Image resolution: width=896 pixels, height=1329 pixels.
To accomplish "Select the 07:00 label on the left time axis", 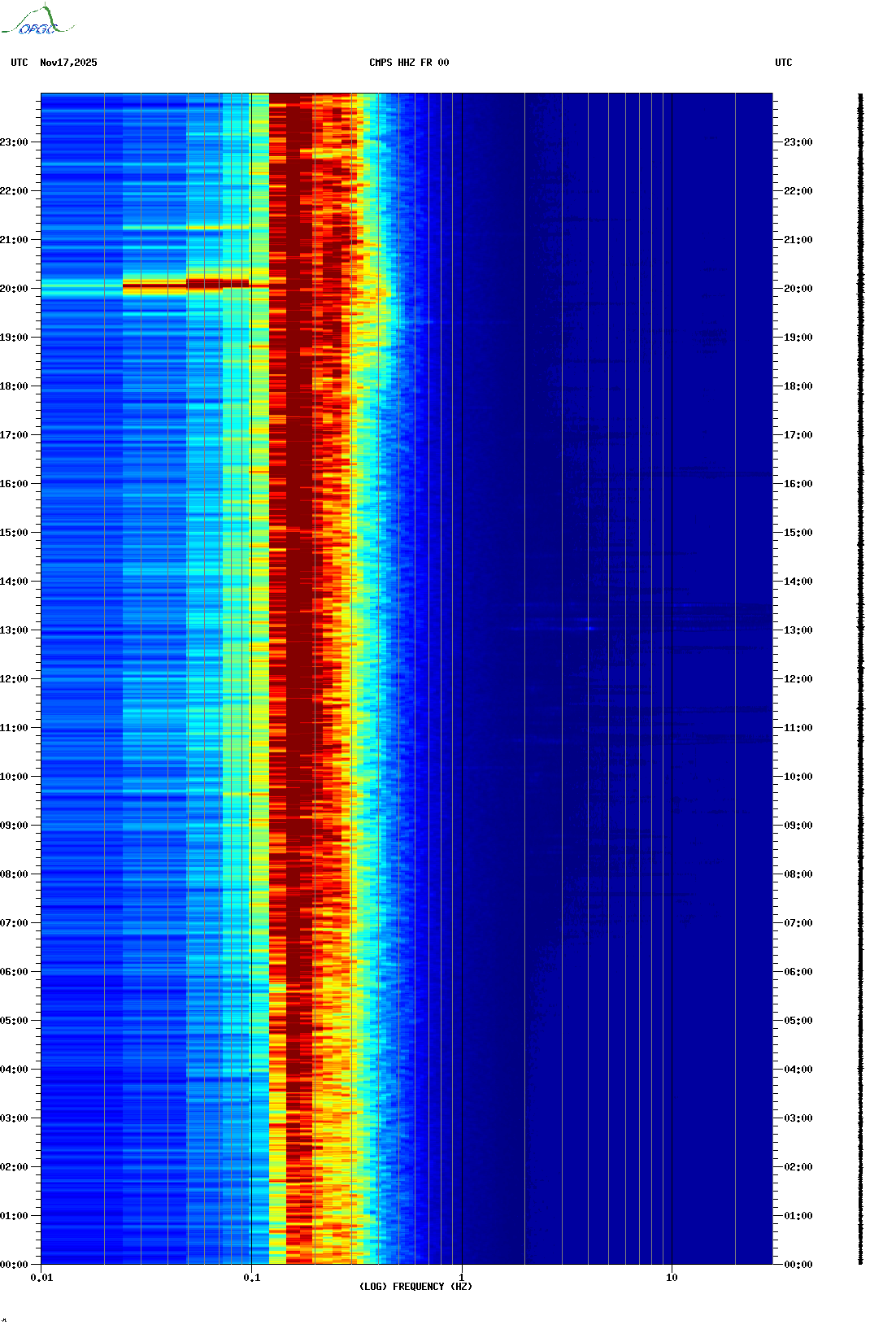I will point(14,923).
